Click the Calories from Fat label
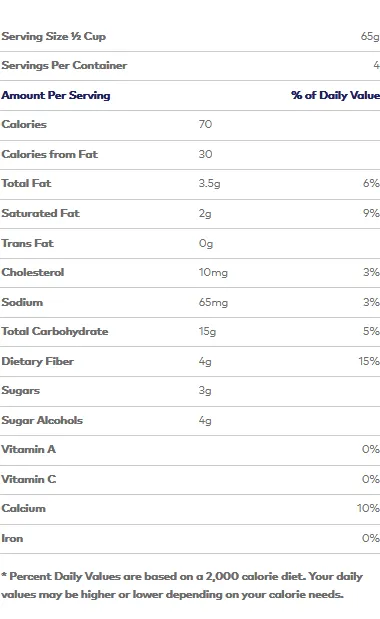Image resolution: width=380 pixels, height=619 pixels. [50, 154]
